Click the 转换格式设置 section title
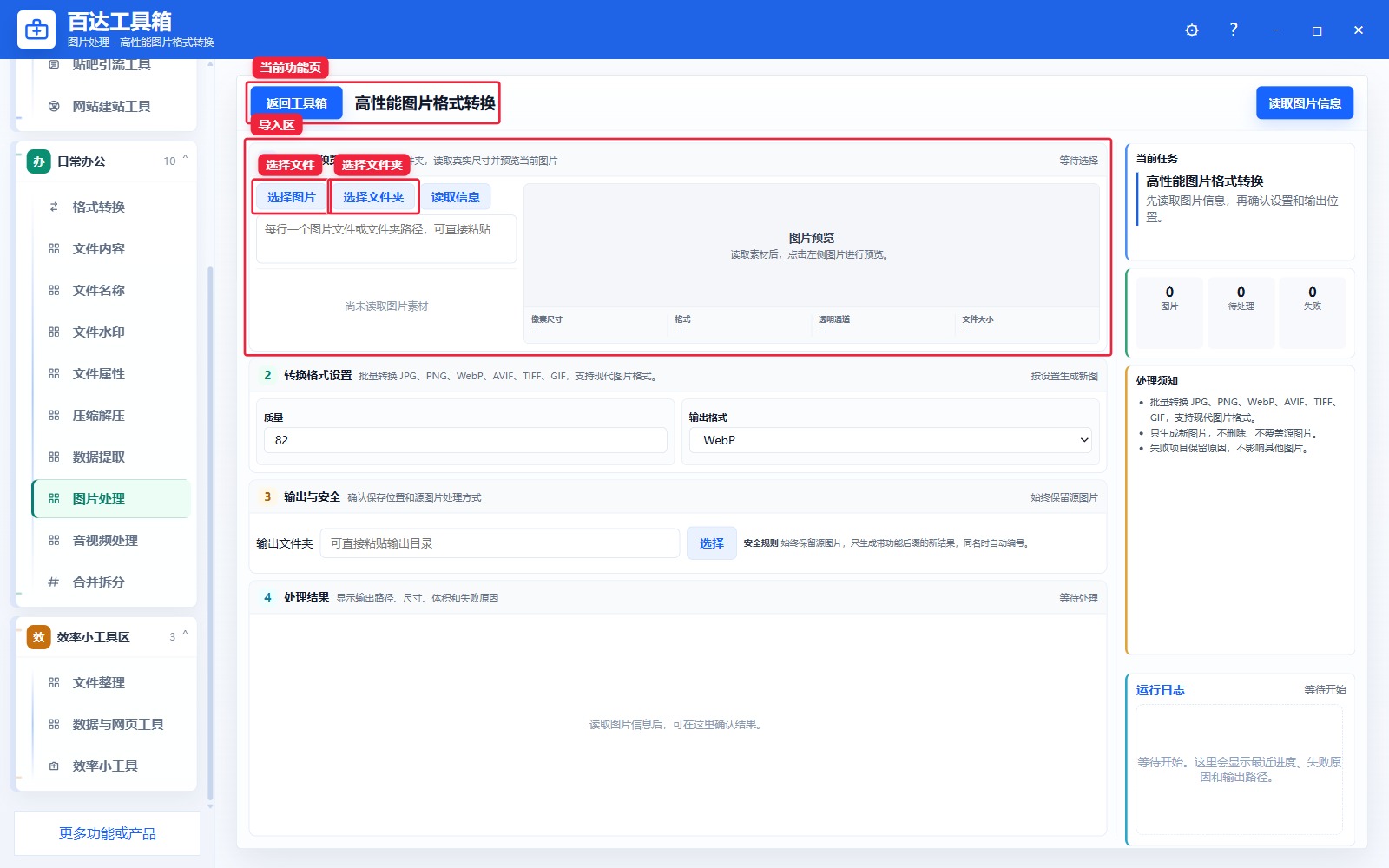 (318, 375)
